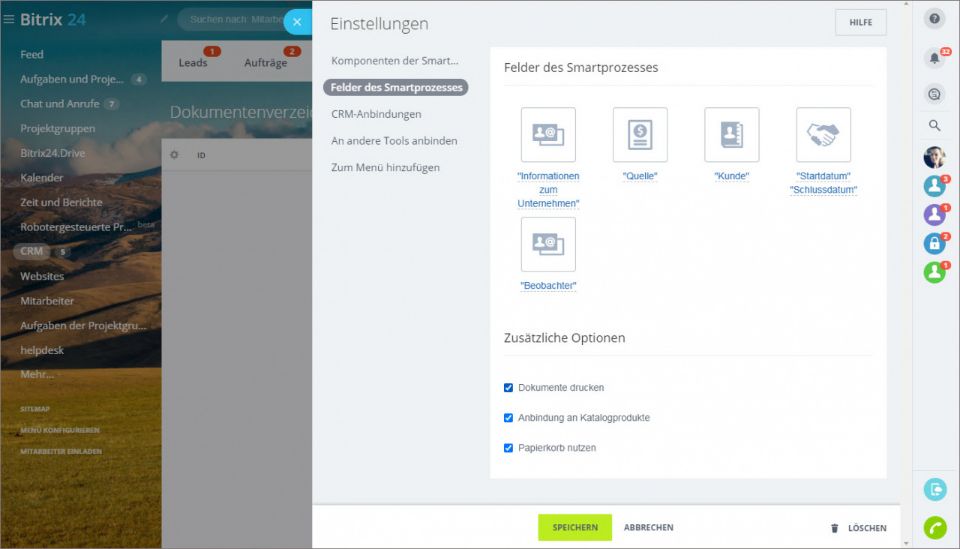The image size is (960, 549).
Task: Select the "Quelle" field icon
Action: 640,135
